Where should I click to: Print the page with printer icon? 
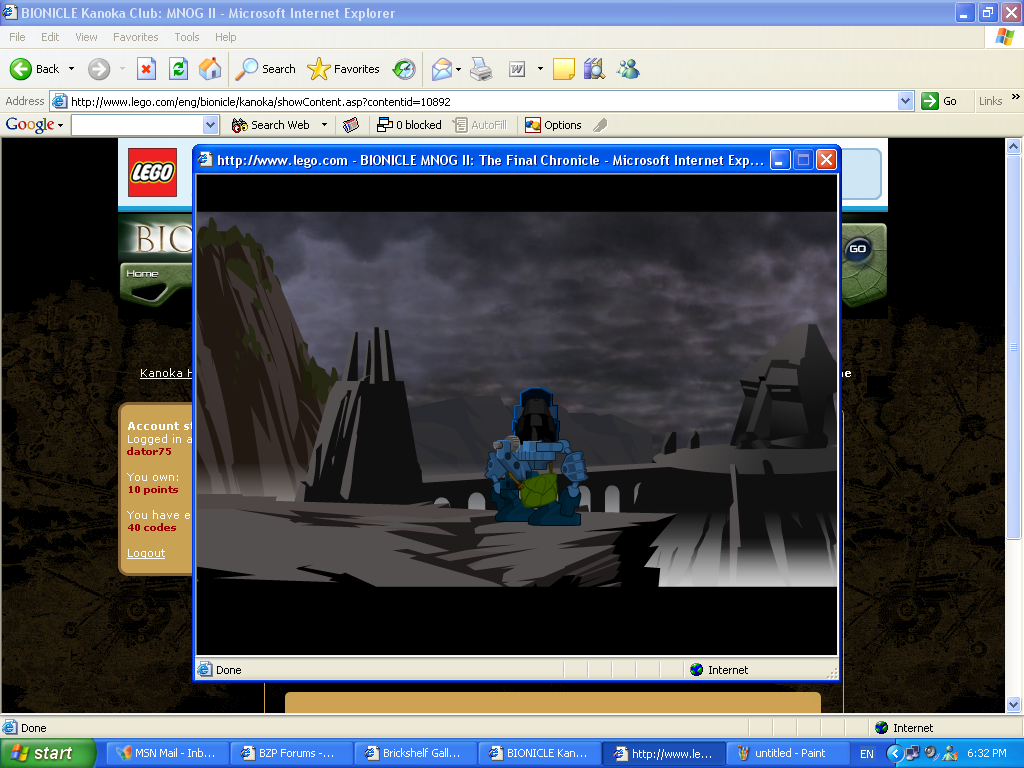click(481, 69)
